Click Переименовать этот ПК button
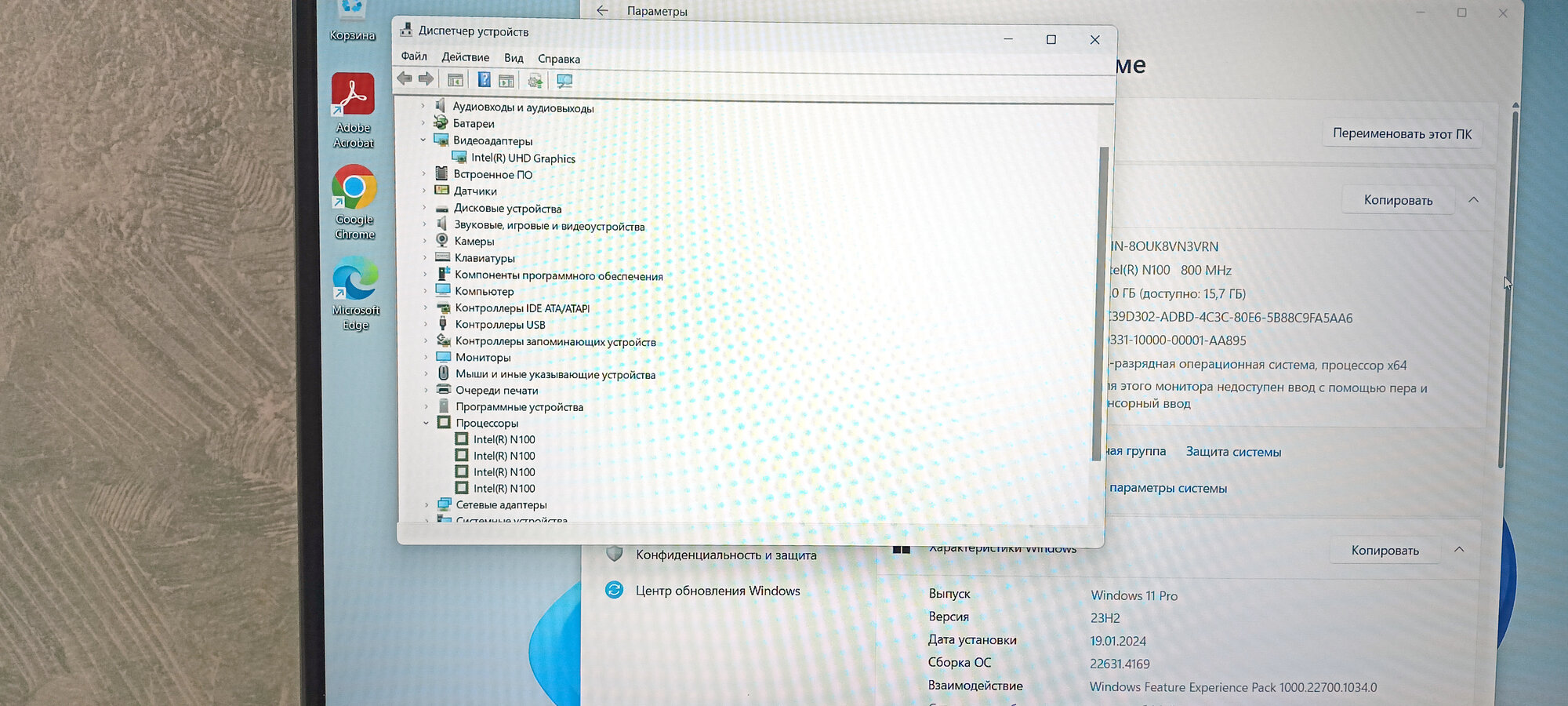1568x706 pixels. (x=1402, y=134)
